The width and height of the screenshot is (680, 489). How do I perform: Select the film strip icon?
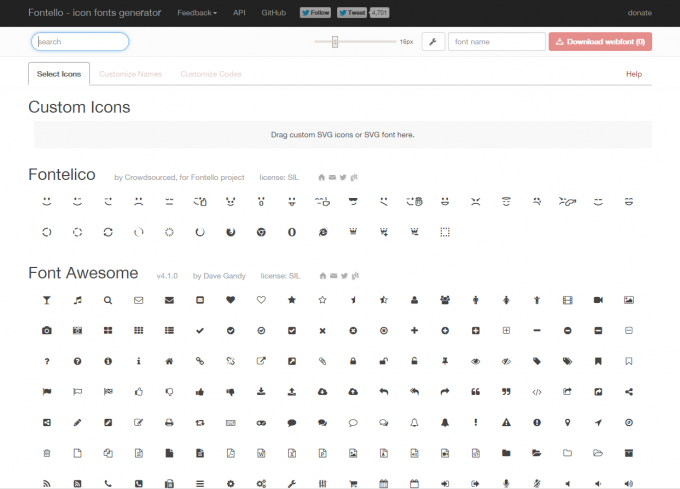point(567,300)
